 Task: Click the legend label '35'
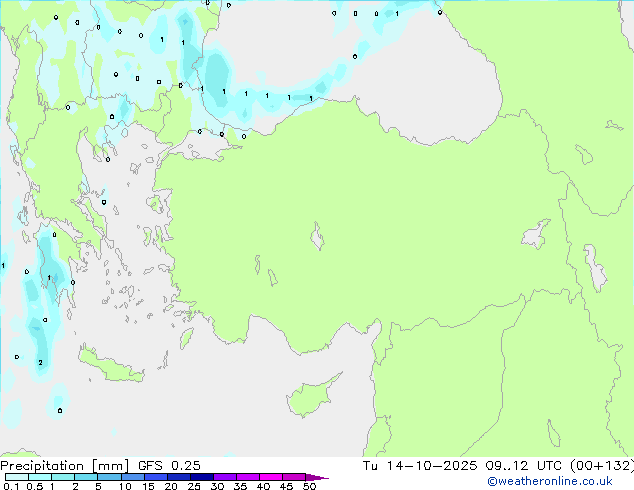240,486
